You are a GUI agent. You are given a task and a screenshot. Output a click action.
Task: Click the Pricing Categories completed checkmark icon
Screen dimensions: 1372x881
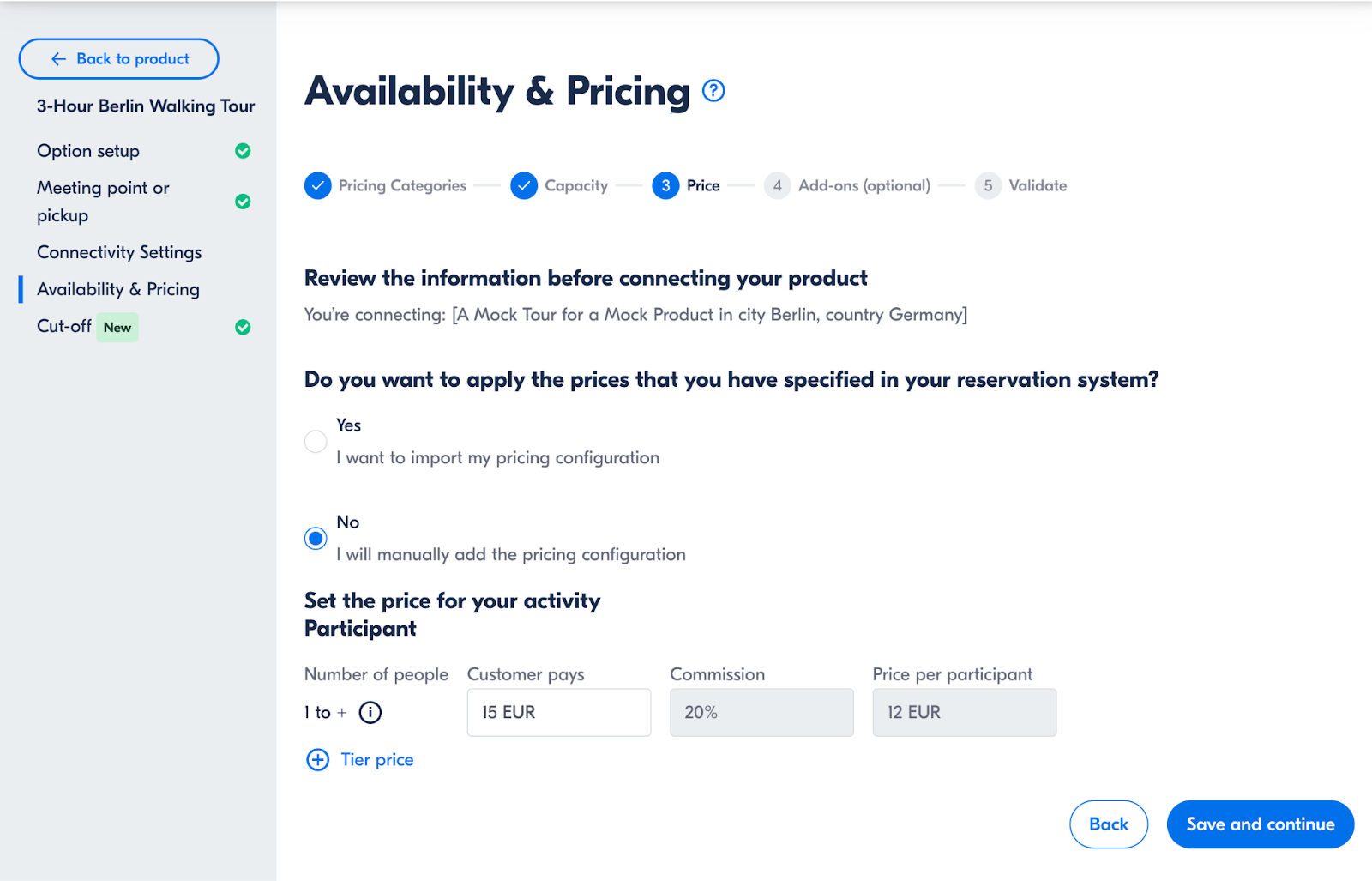point(318,185)
